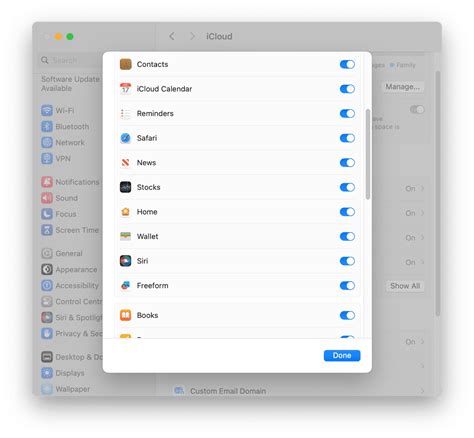The height and width of the screenshot is (438, 474).
Task: Click the Done button
Action: [342, 356]
